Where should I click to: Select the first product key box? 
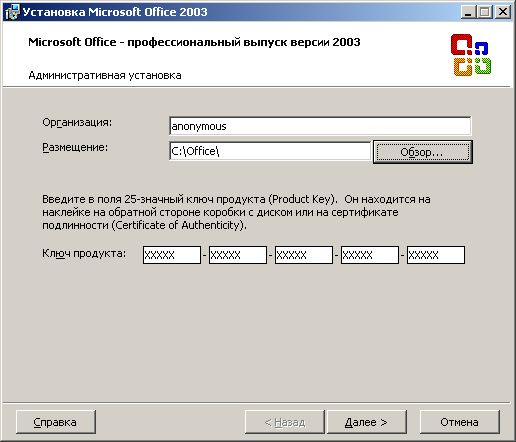[x=172, y=255]
